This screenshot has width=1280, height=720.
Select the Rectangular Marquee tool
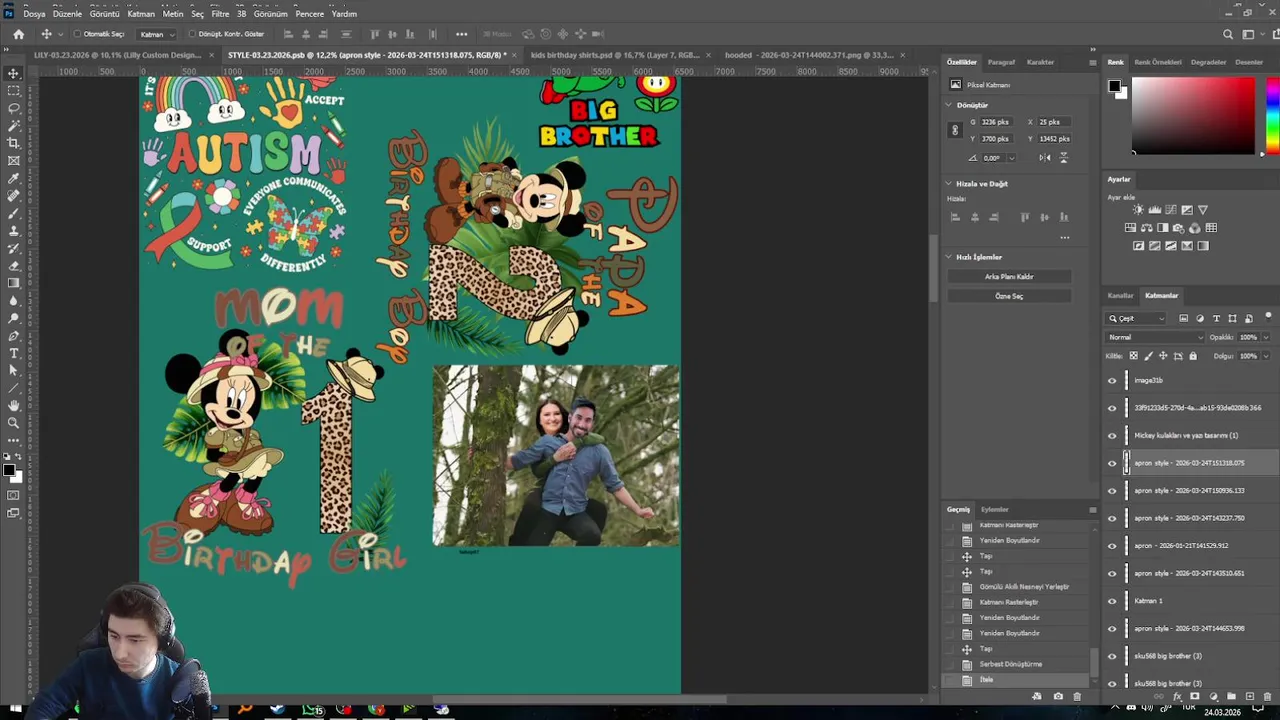(x=14, y=91)
